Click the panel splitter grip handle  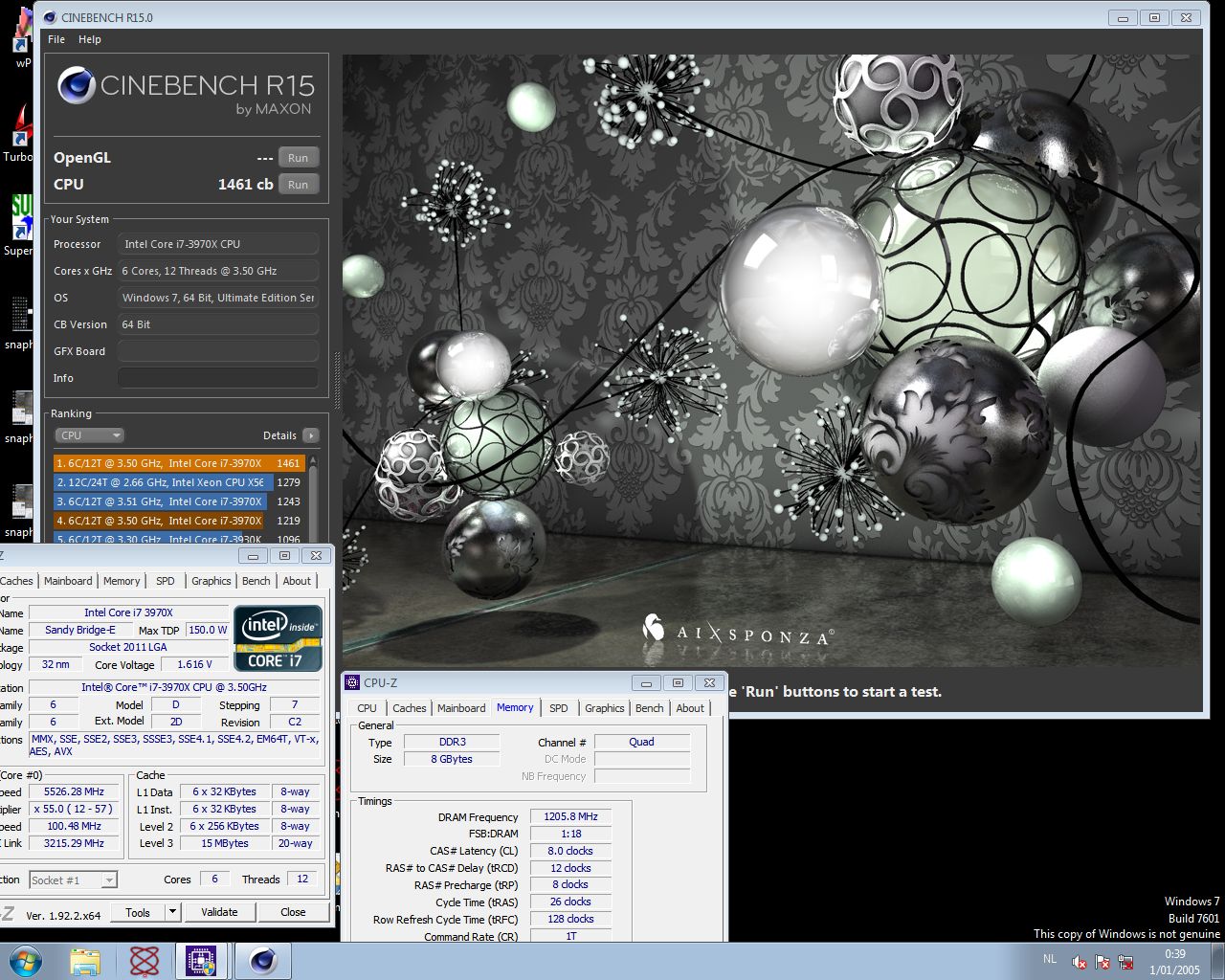(336, 380)
